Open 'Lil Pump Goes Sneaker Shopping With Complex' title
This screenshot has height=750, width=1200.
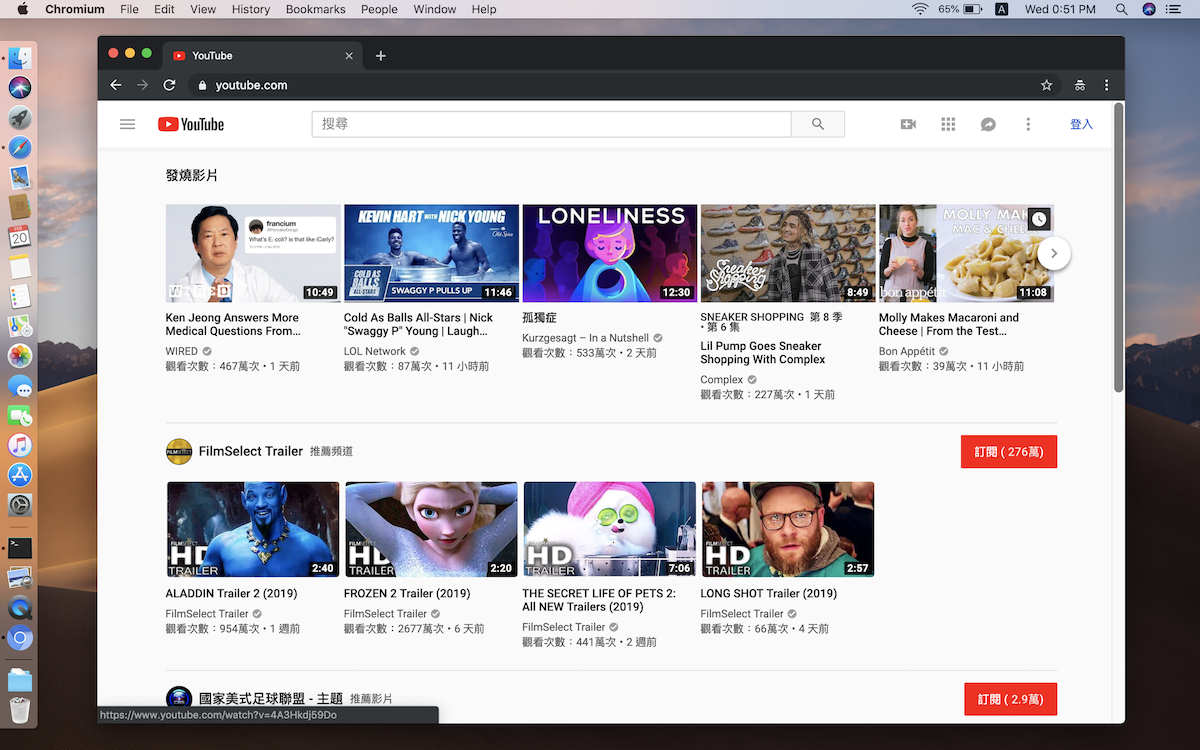click(763, 353)
